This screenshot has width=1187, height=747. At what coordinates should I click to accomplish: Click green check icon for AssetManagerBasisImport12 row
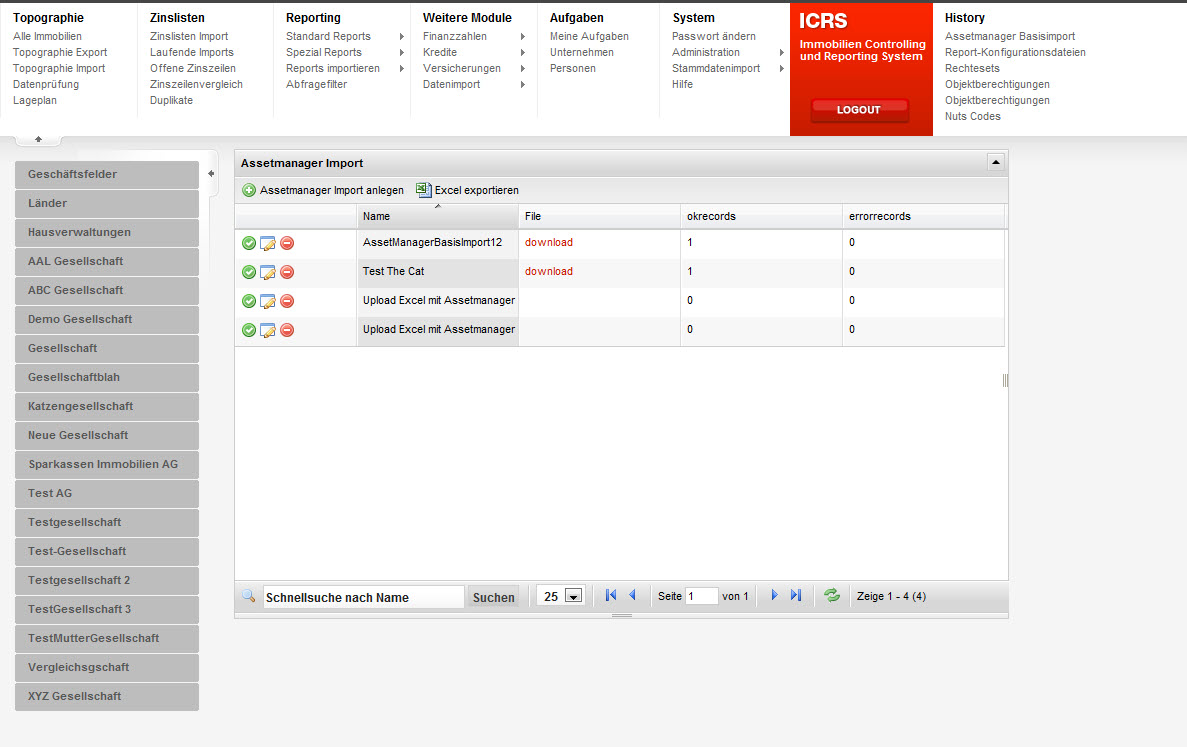click(248, 243)
